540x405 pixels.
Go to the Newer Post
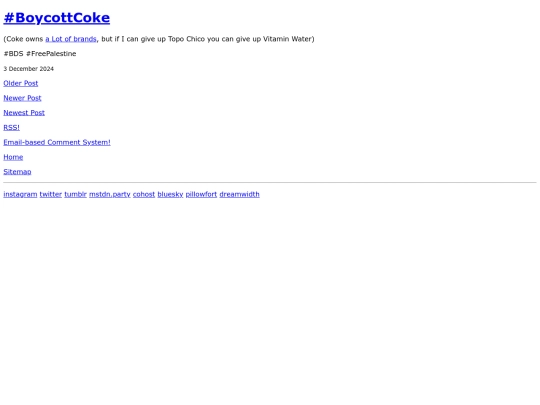click(22, 98)
